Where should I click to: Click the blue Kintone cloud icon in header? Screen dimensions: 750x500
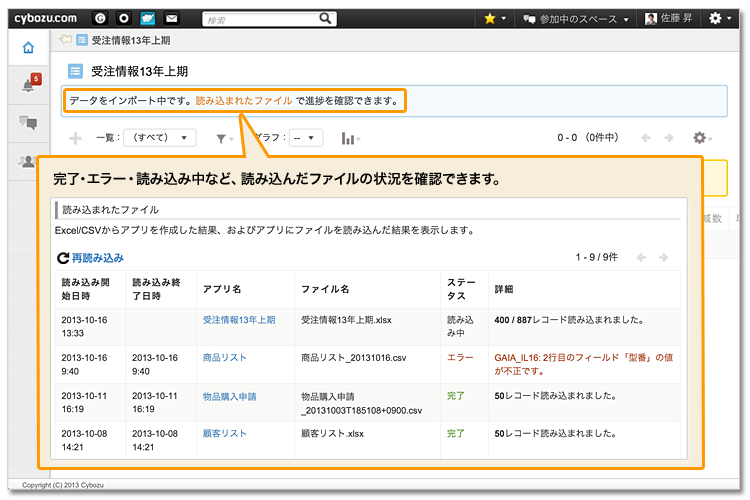pos(148,18)
